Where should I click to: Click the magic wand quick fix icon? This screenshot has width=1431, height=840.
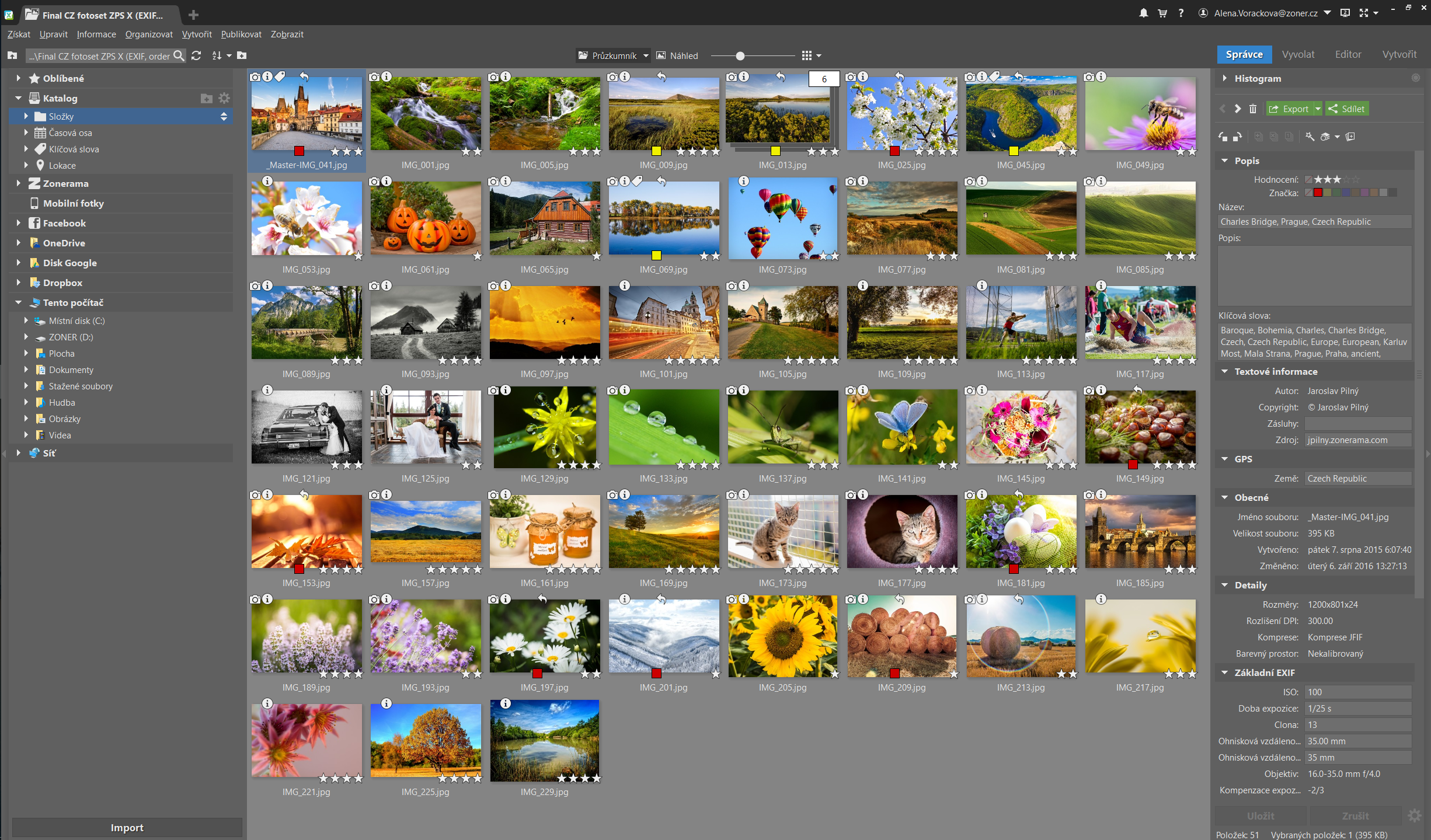(1310, 137)
